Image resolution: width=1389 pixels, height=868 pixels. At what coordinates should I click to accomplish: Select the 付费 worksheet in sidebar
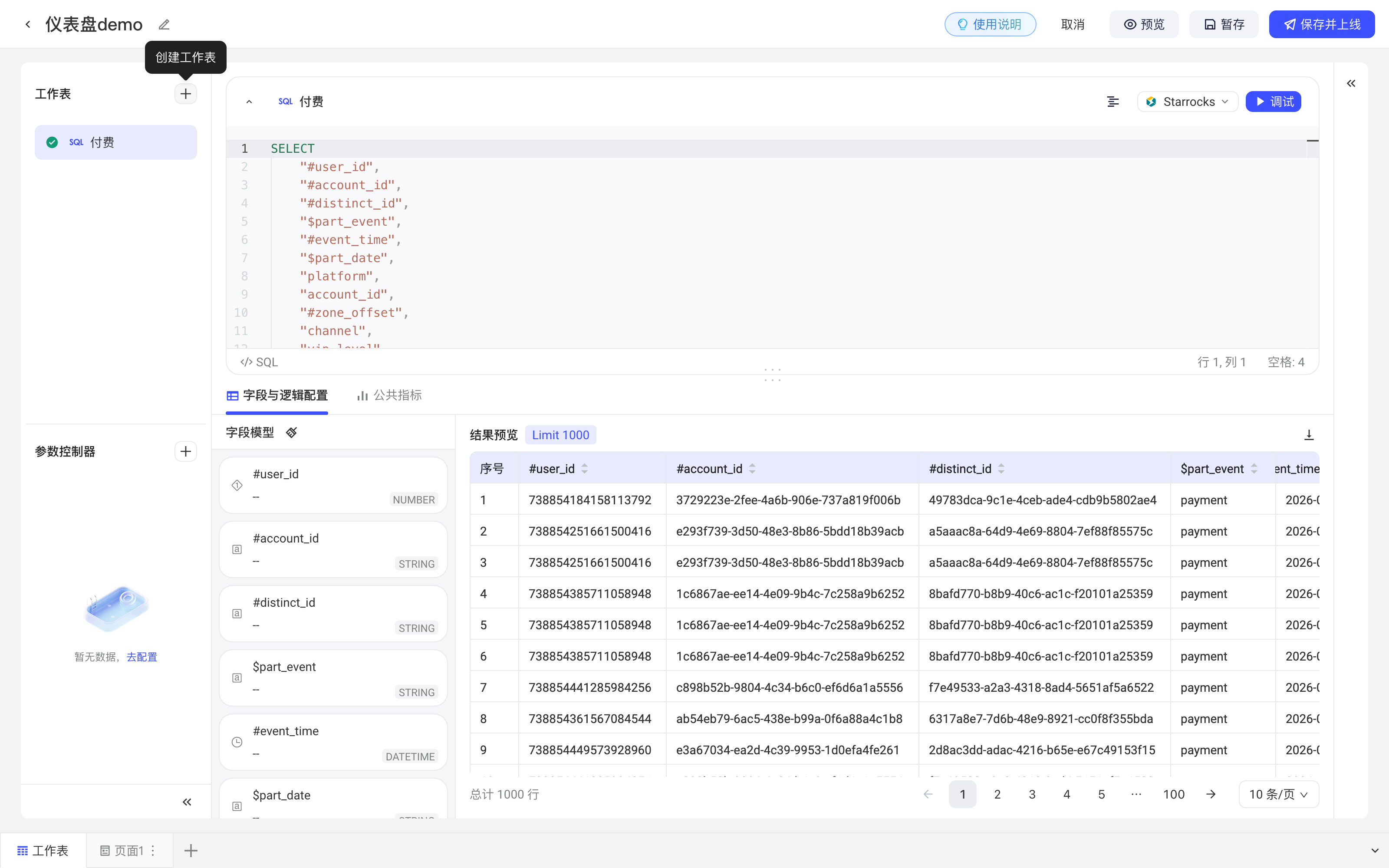point(115,142)
